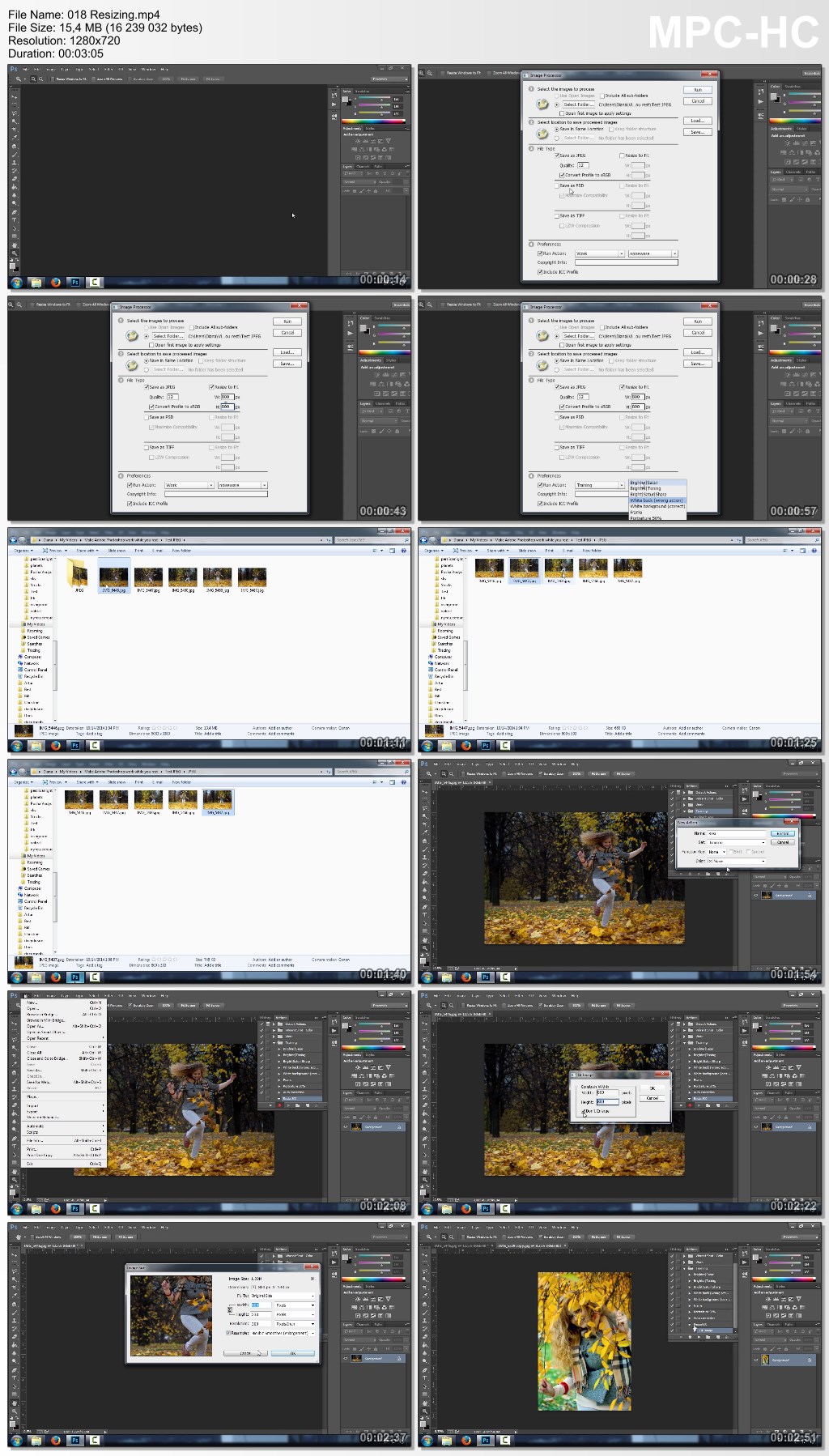Select the Zoom tool in the 00:02:08 toolbox
The image size is (829, 1456).
[14, 1180]
